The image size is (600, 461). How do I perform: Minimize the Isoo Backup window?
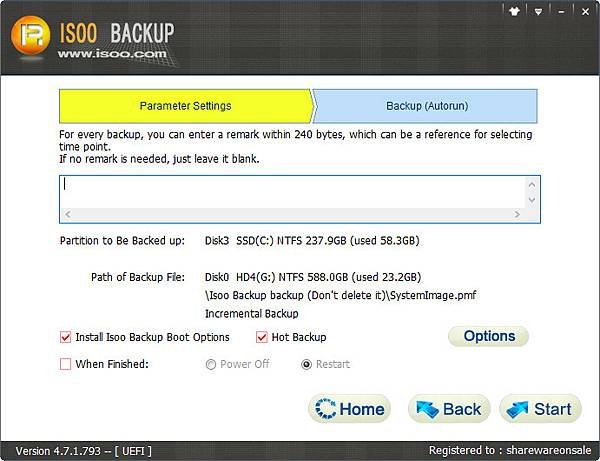point(561,12)
